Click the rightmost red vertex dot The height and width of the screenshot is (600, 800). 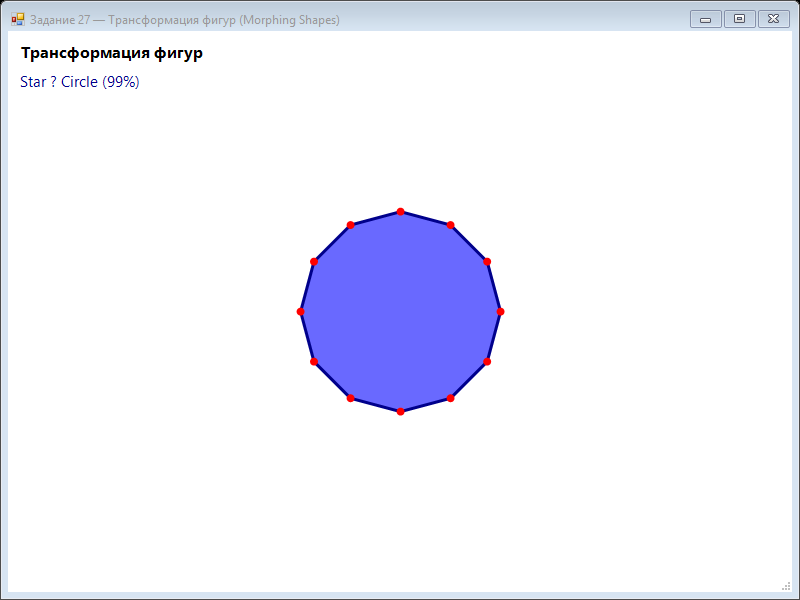point(501,312)
